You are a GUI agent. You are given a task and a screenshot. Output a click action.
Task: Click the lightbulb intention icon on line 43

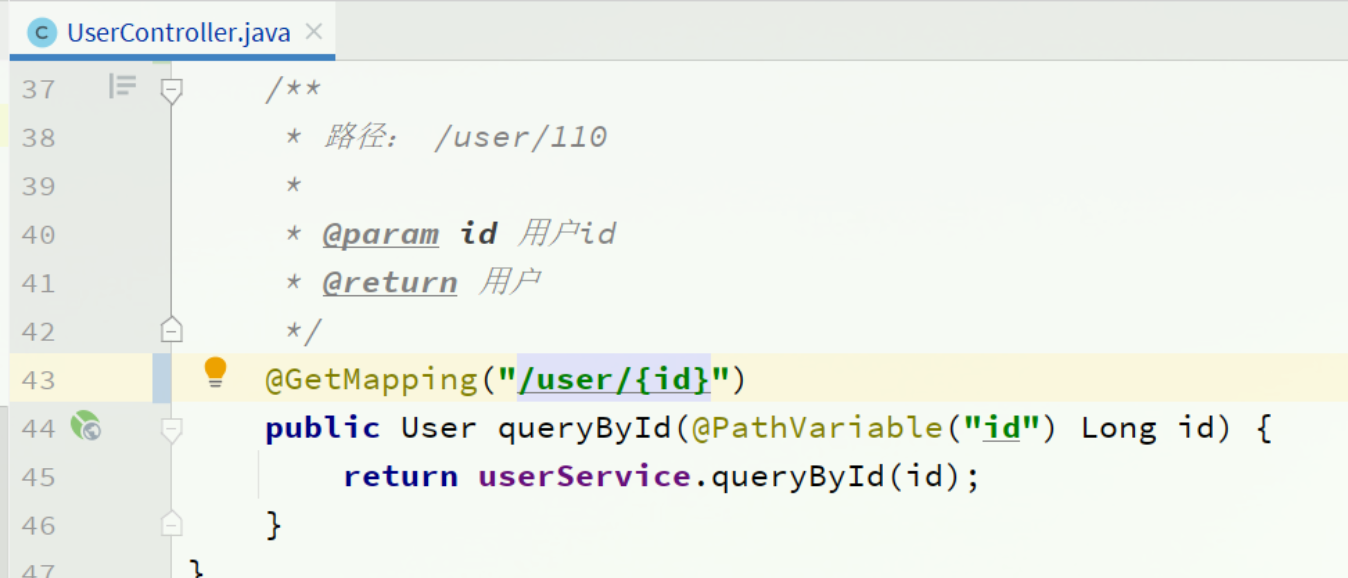tap(215, 372)
